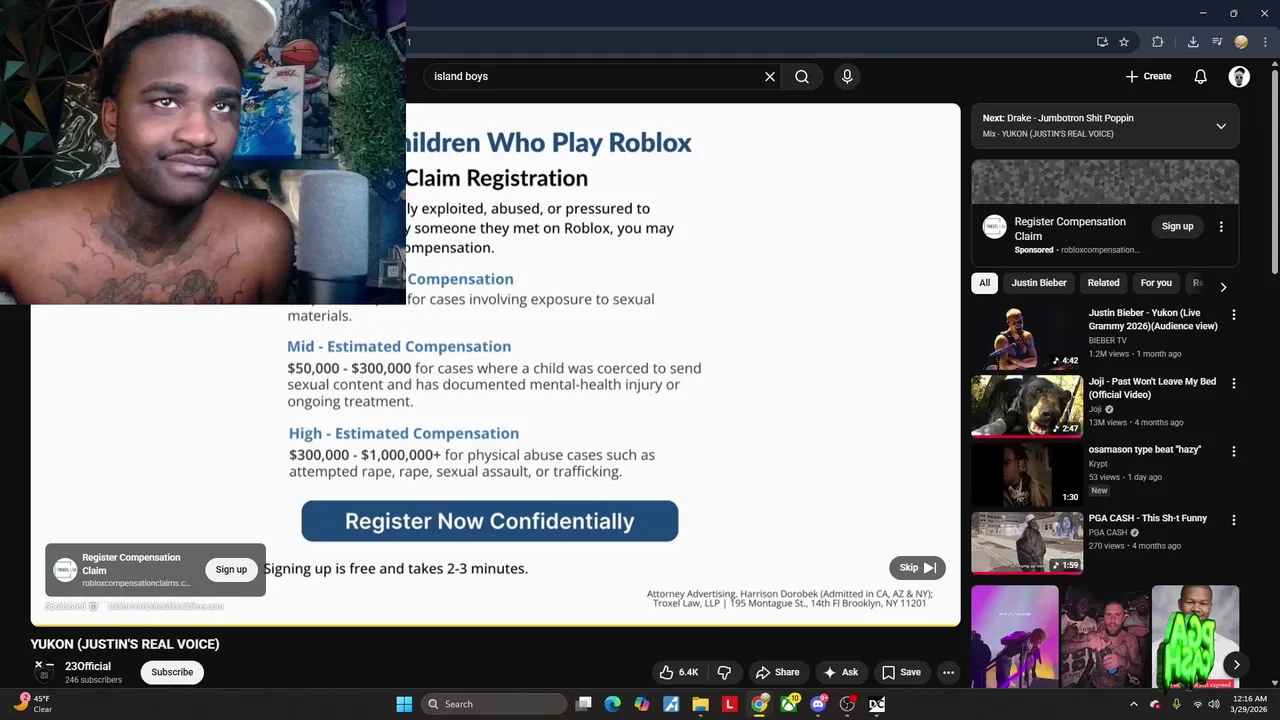The height and width of the screenshot is (720, 1280).
Task: Subscribe to 23Official channel
Action: (x=172, y=672)
